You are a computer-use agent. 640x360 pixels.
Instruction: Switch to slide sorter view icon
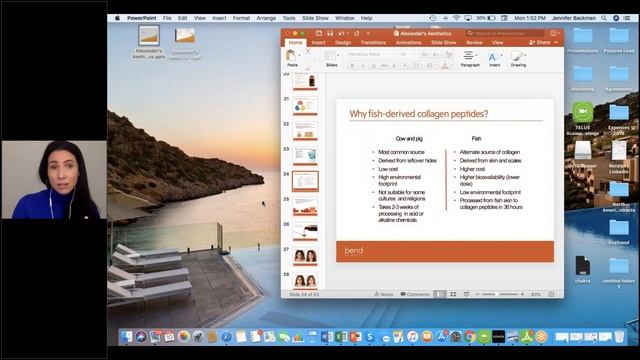coord(453,294)
